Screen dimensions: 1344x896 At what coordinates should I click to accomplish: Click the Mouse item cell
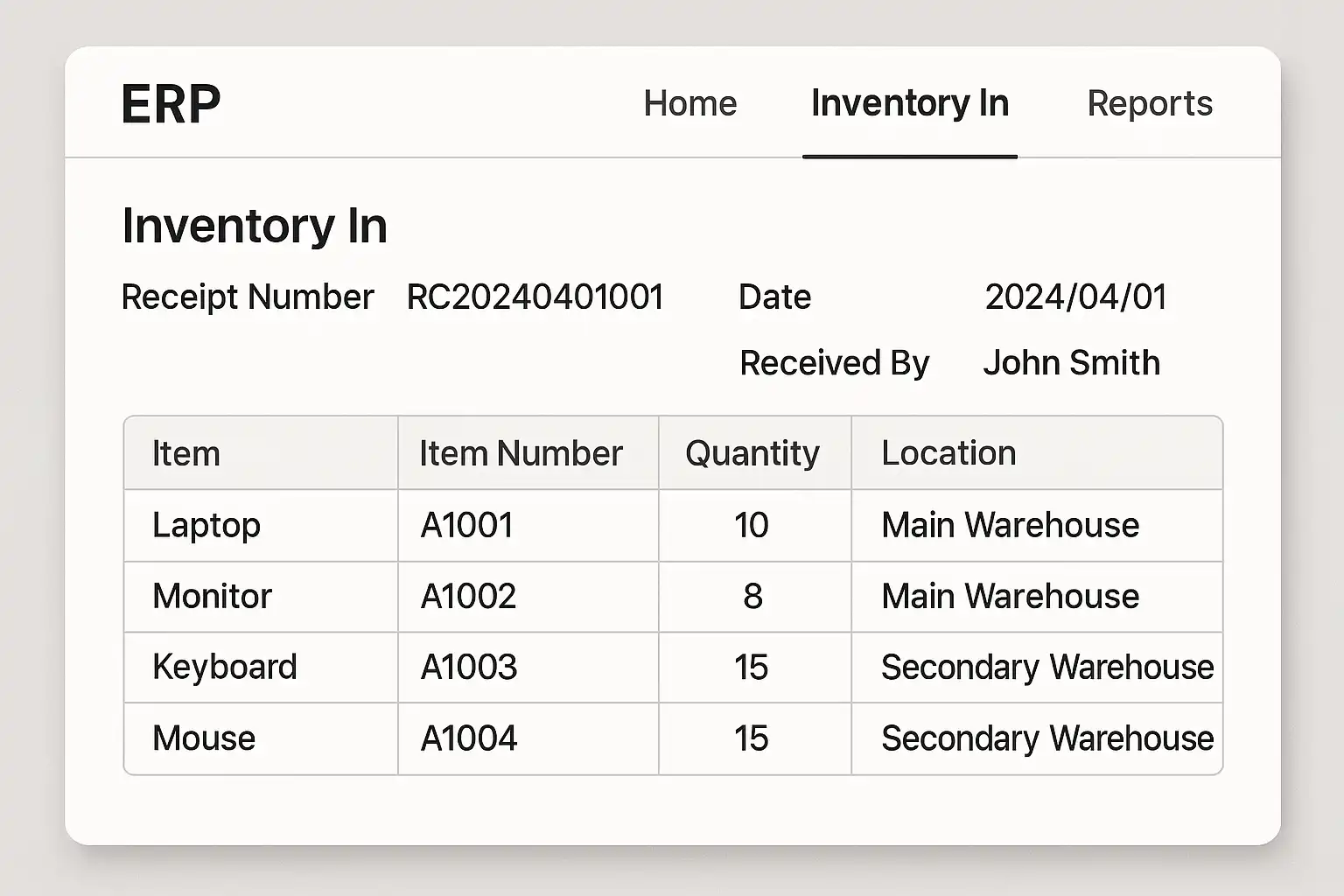(204, 738)
